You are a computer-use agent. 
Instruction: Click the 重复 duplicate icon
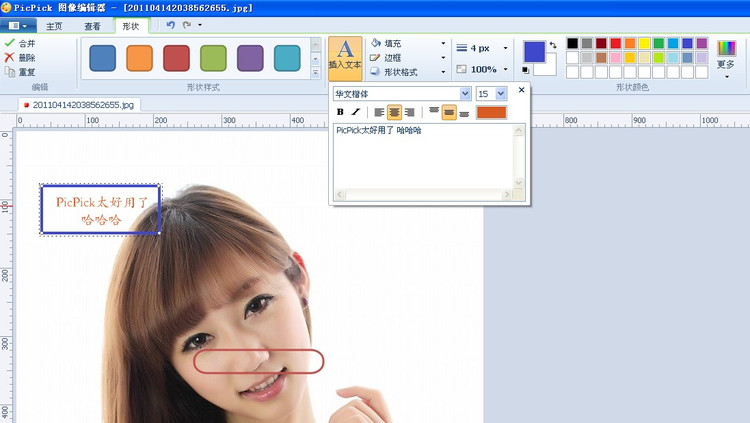pyautogui.click(x=9, y=72)
